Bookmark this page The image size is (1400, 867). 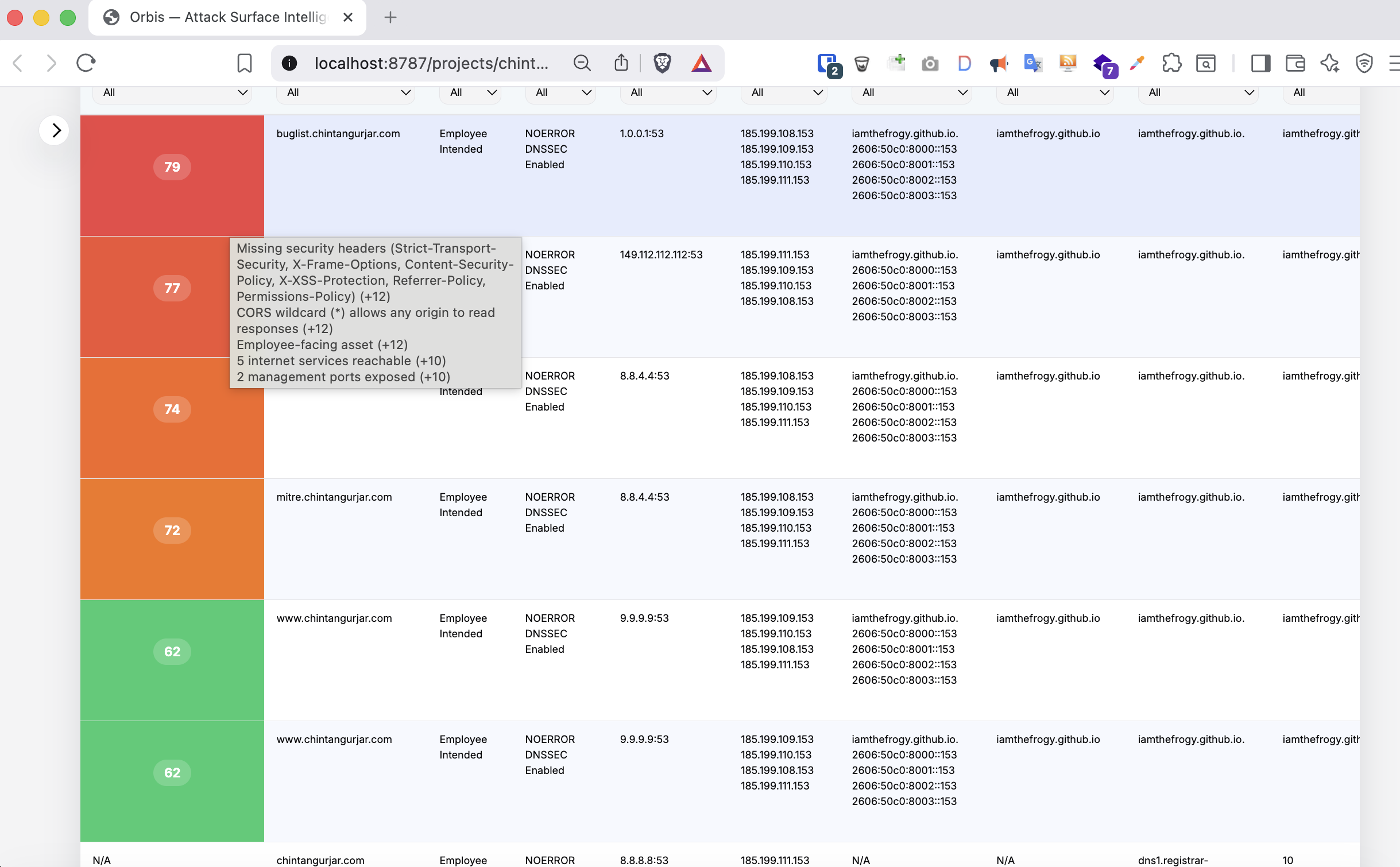point(245,63)
